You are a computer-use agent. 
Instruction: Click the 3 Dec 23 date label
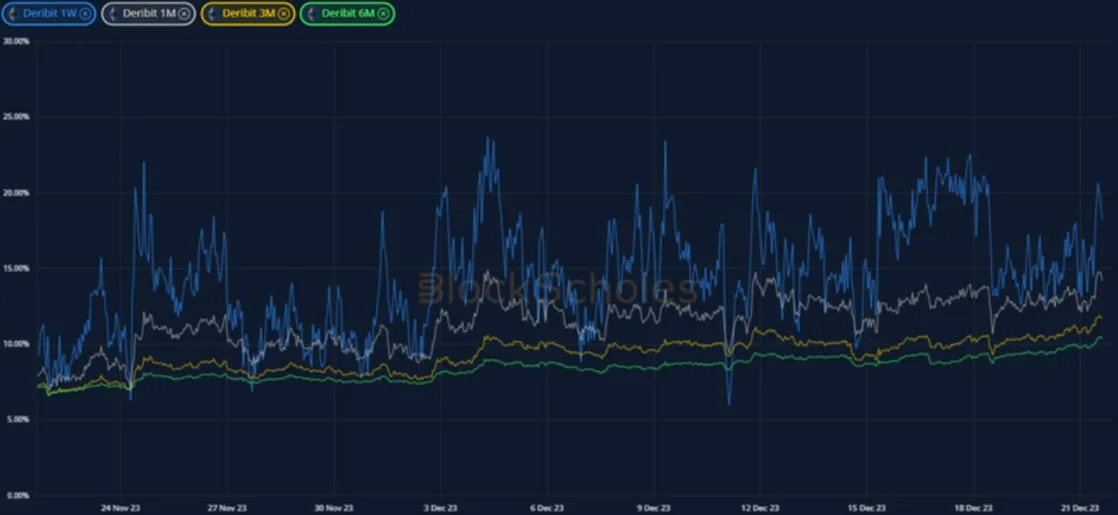(440, 508)
